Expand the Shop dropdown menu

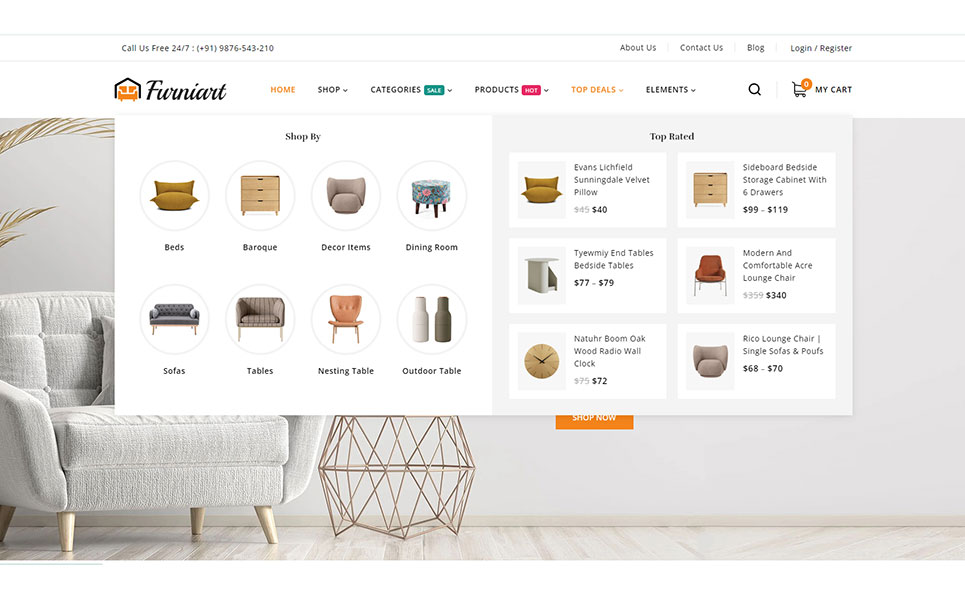(x=332, y=90)
